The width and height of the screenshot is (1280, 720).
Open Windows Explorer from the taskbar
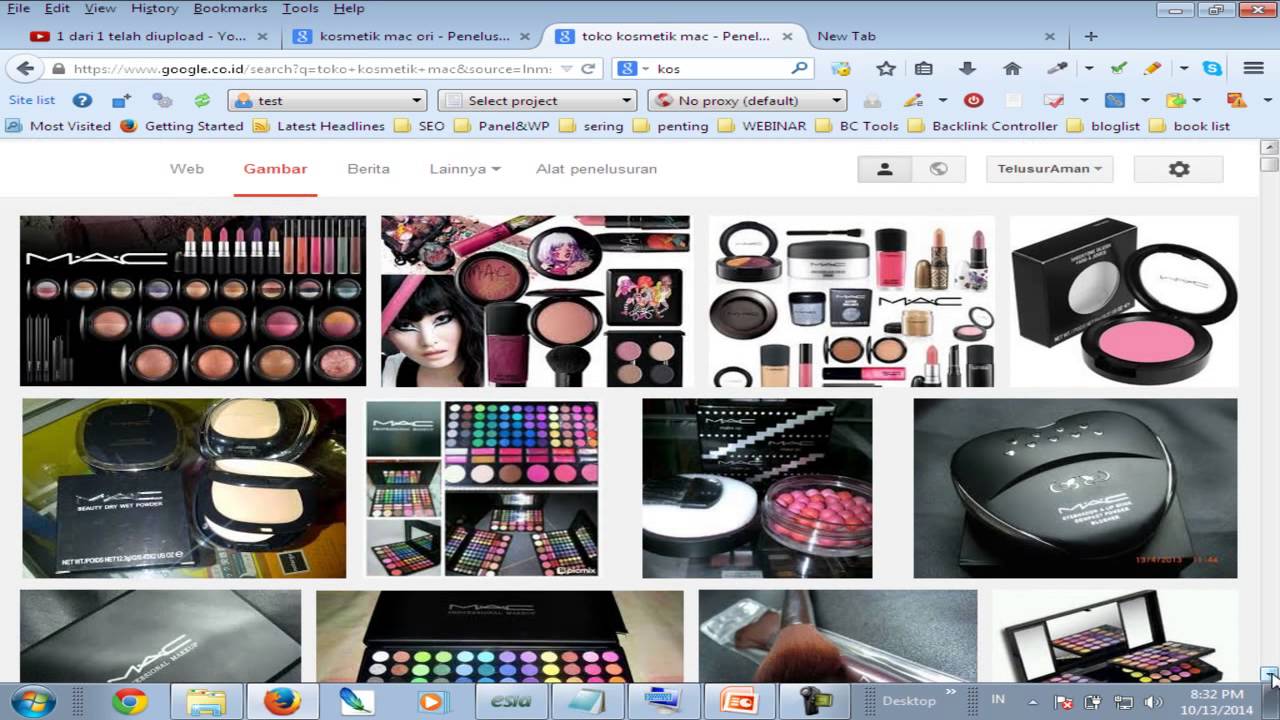[x=206, y=701]
